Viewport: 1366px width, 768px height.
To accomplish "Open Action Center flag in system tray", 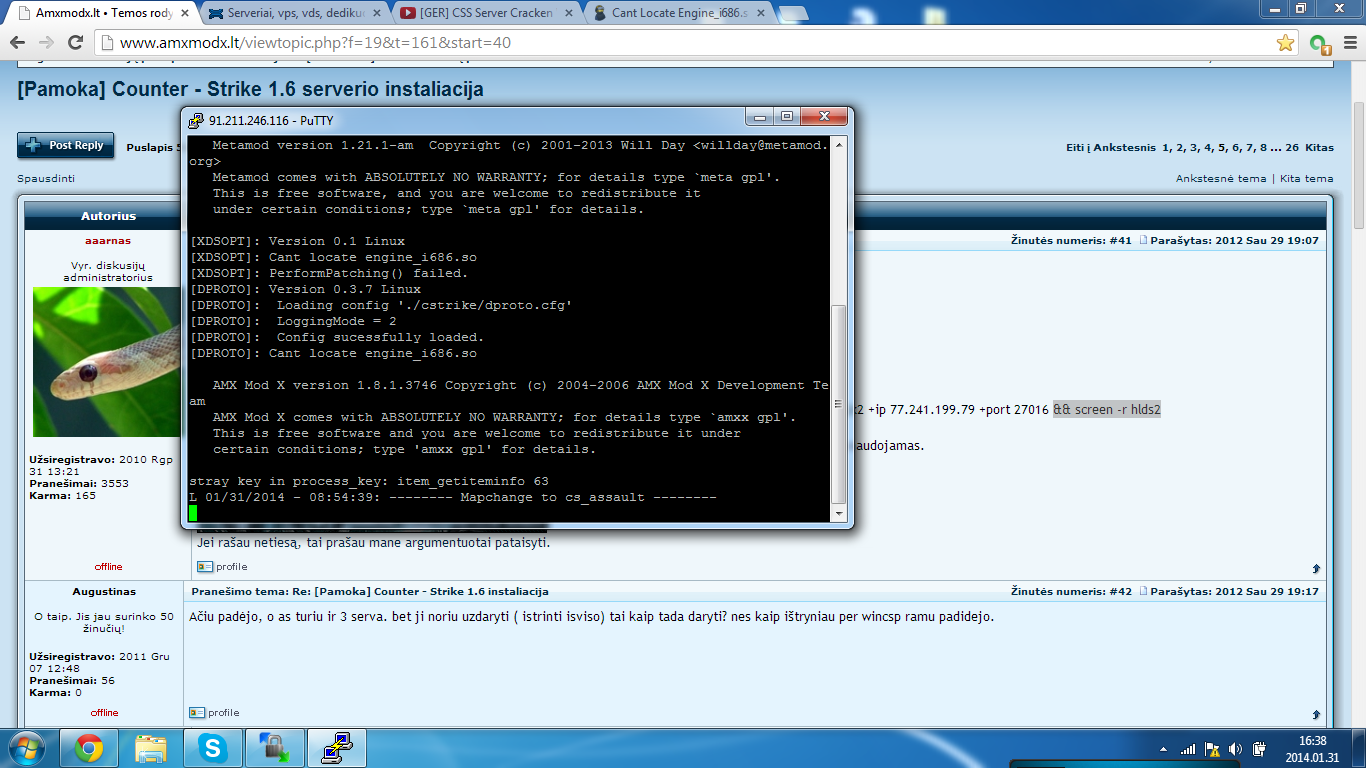I will (1212, 749).
